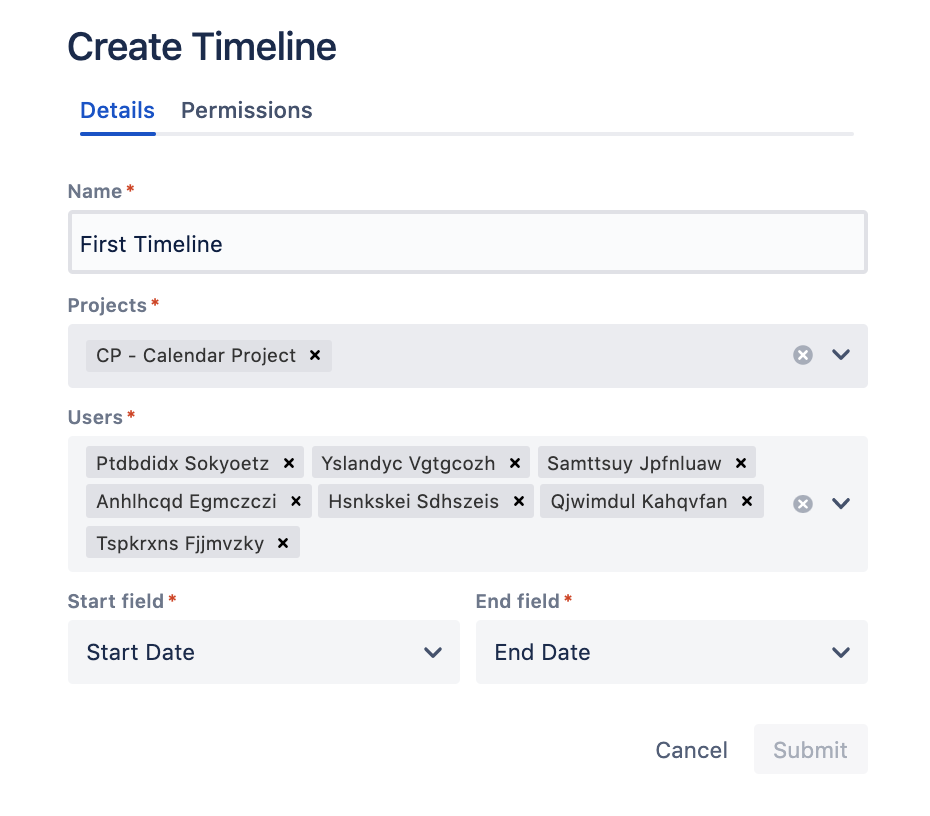Open the End field dropdown
Image resolution: width=930 pixels, height=816 pixels.
[x=671, y=652]
